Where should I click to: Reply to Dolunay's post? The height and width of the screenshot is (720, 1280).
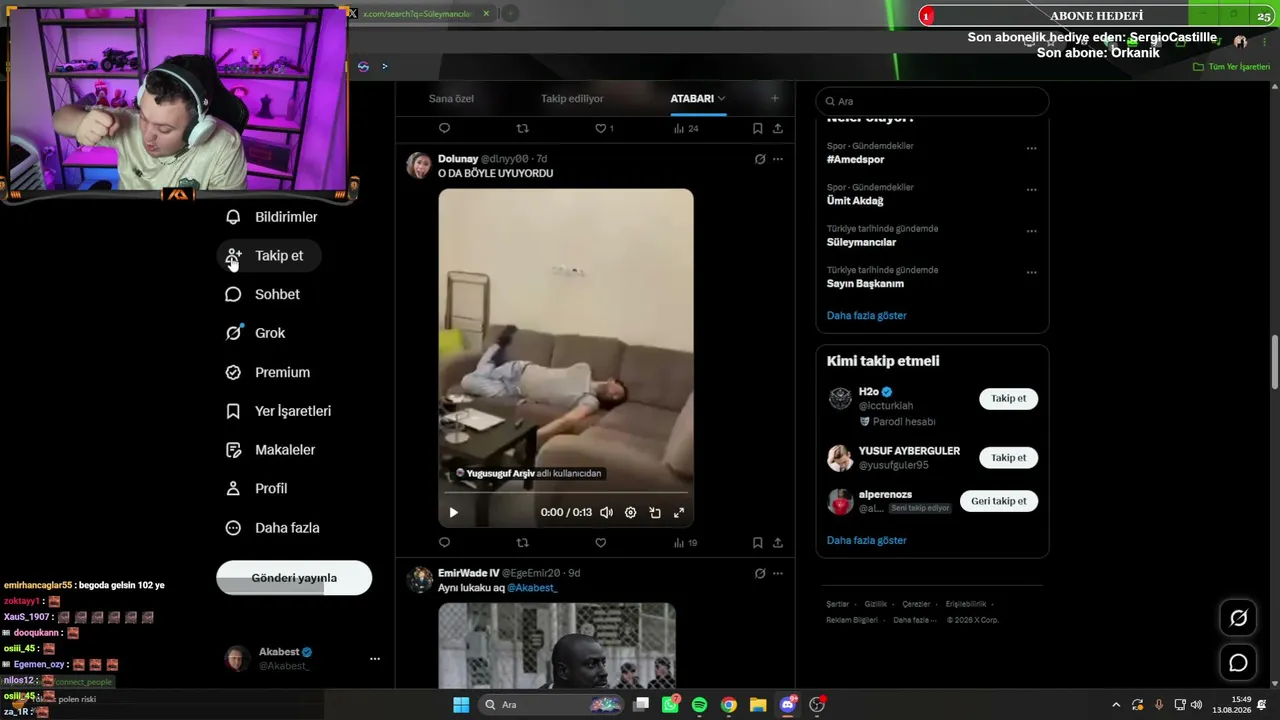coord(444,543)
